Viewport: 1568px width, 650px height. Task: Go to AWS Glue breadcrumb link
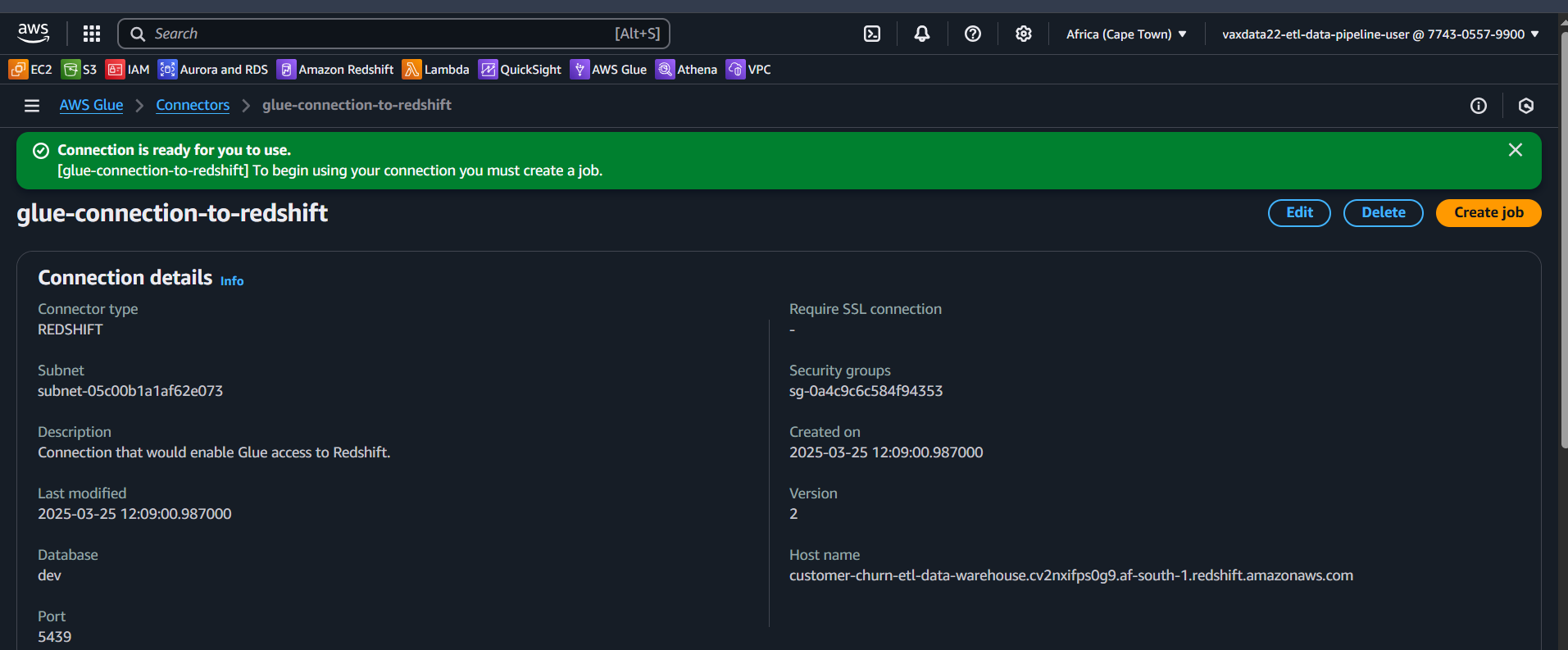[91, 105]
